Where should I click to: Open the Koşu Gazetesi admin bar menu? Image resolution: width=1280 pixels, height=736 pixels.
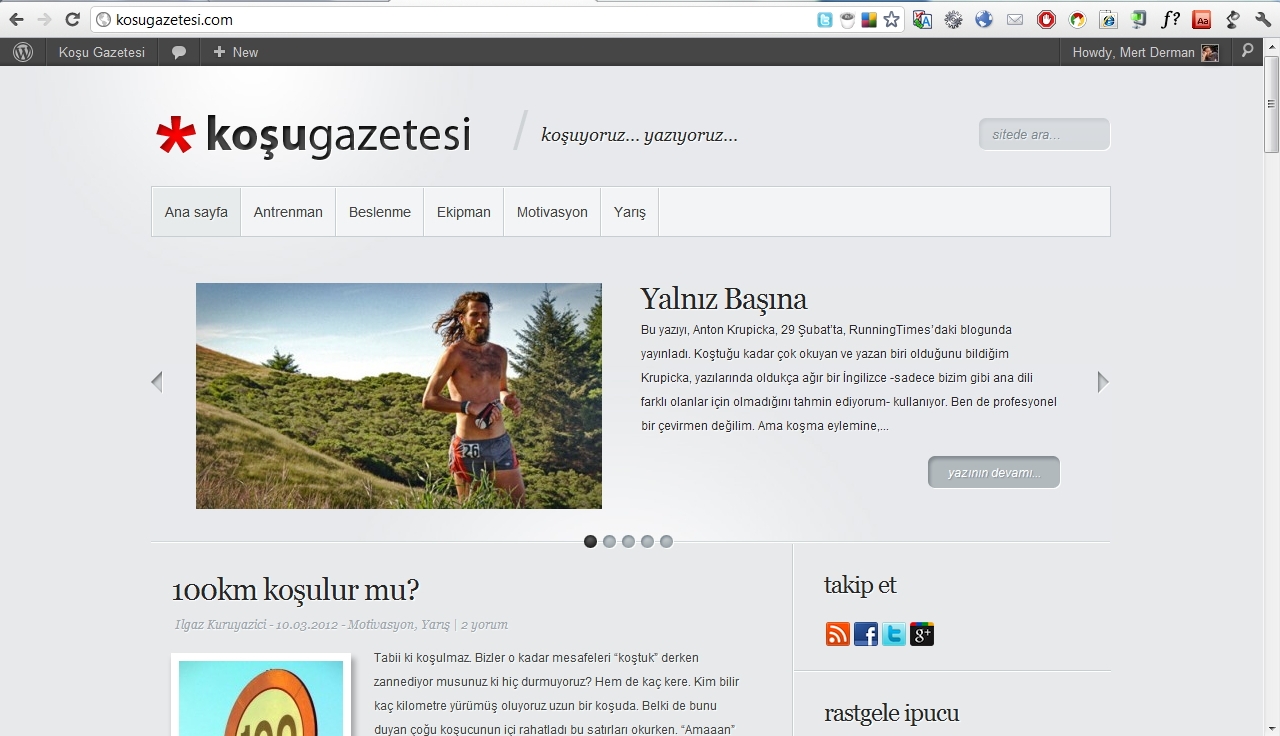(102, 52)
